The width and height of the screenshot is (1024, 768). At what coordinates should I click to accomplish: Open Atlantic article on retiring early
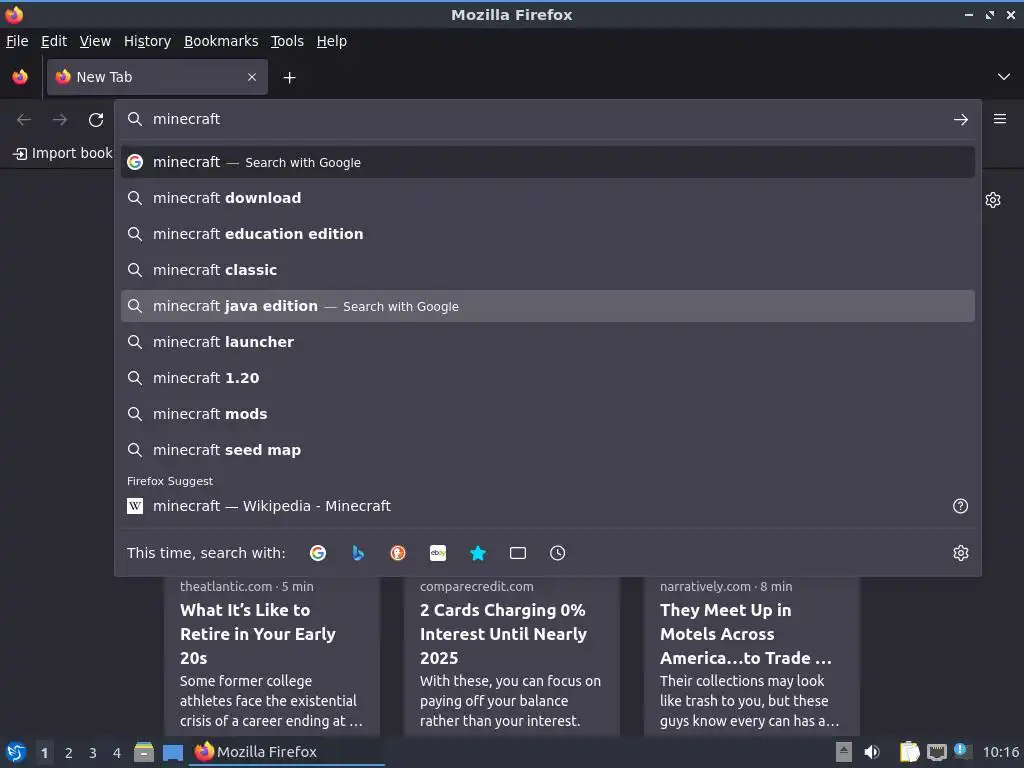[x=272, y=656]
